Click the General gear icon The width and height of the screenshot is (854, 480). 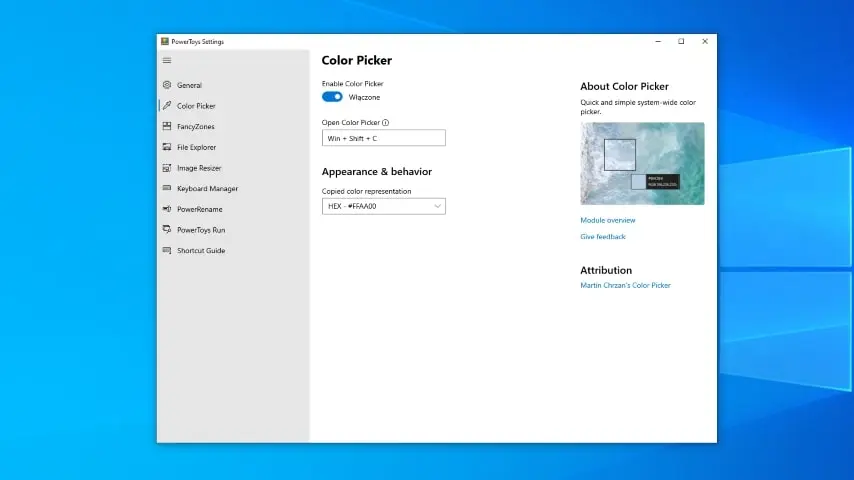[167, 85]
